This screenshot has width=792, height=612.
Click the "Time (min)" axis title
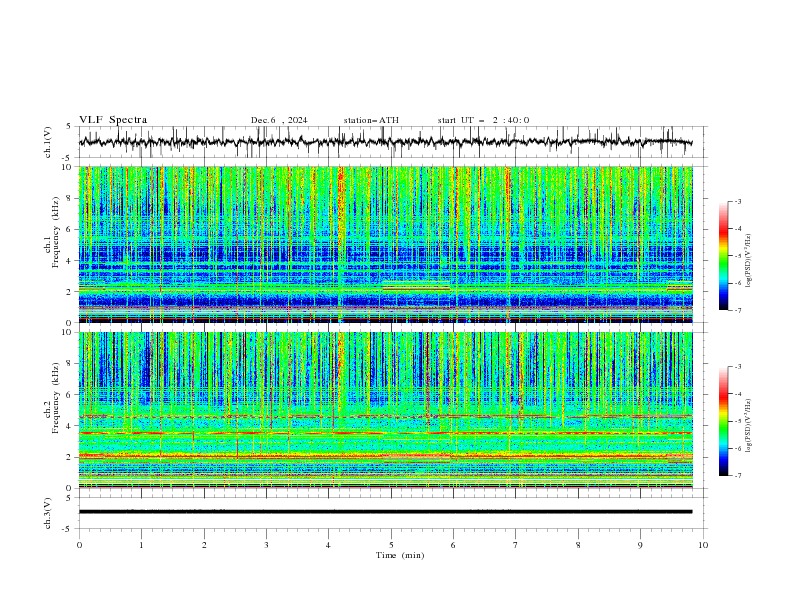coord(400,555)
